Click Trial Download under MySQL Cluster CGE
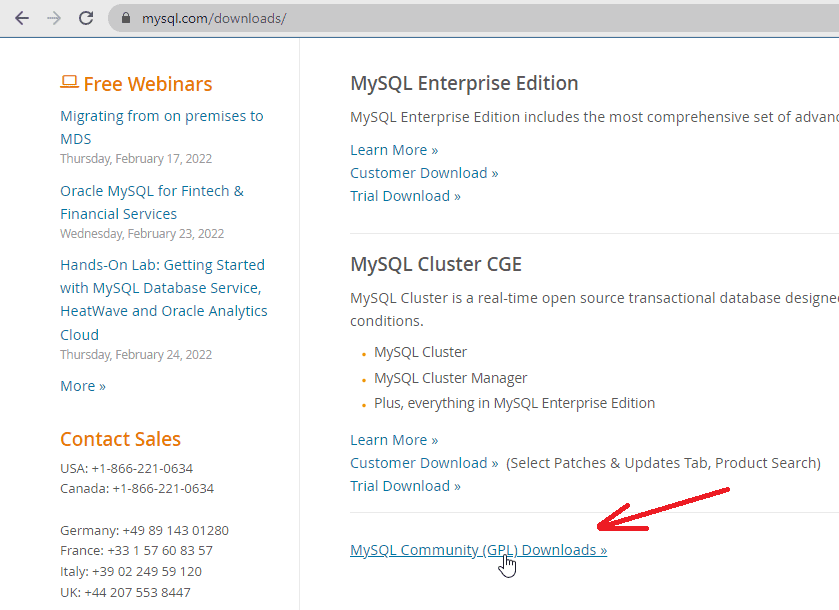Viewport: 839px width, 610px height. pyautogui.click(x=406, y=486)
